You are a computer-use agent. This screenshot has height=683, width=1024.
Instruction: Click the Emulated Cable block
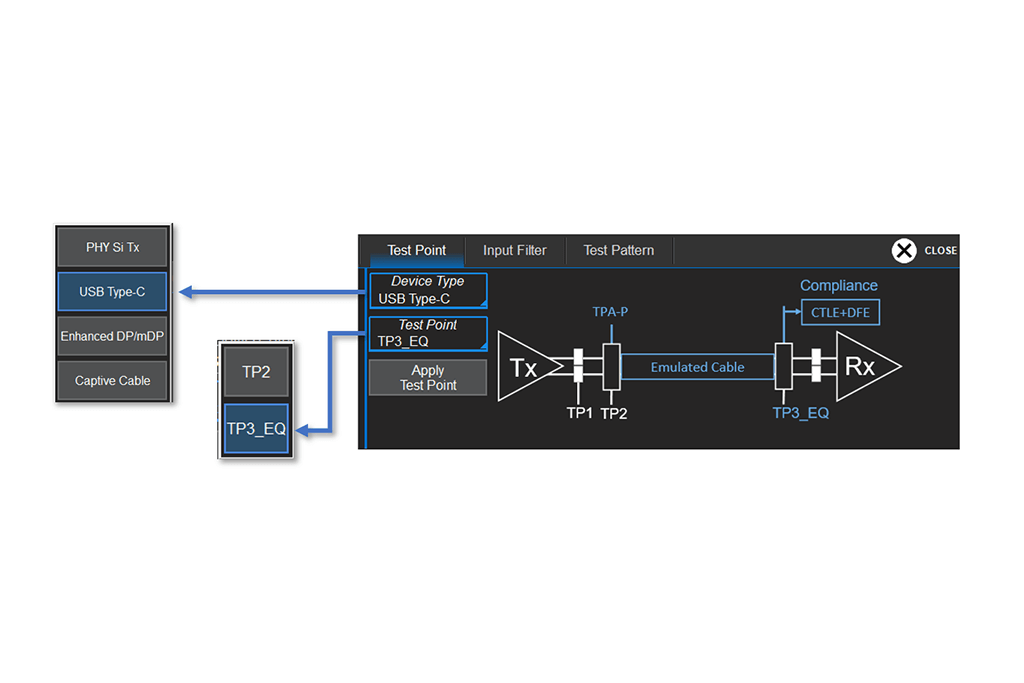point(697,367)
